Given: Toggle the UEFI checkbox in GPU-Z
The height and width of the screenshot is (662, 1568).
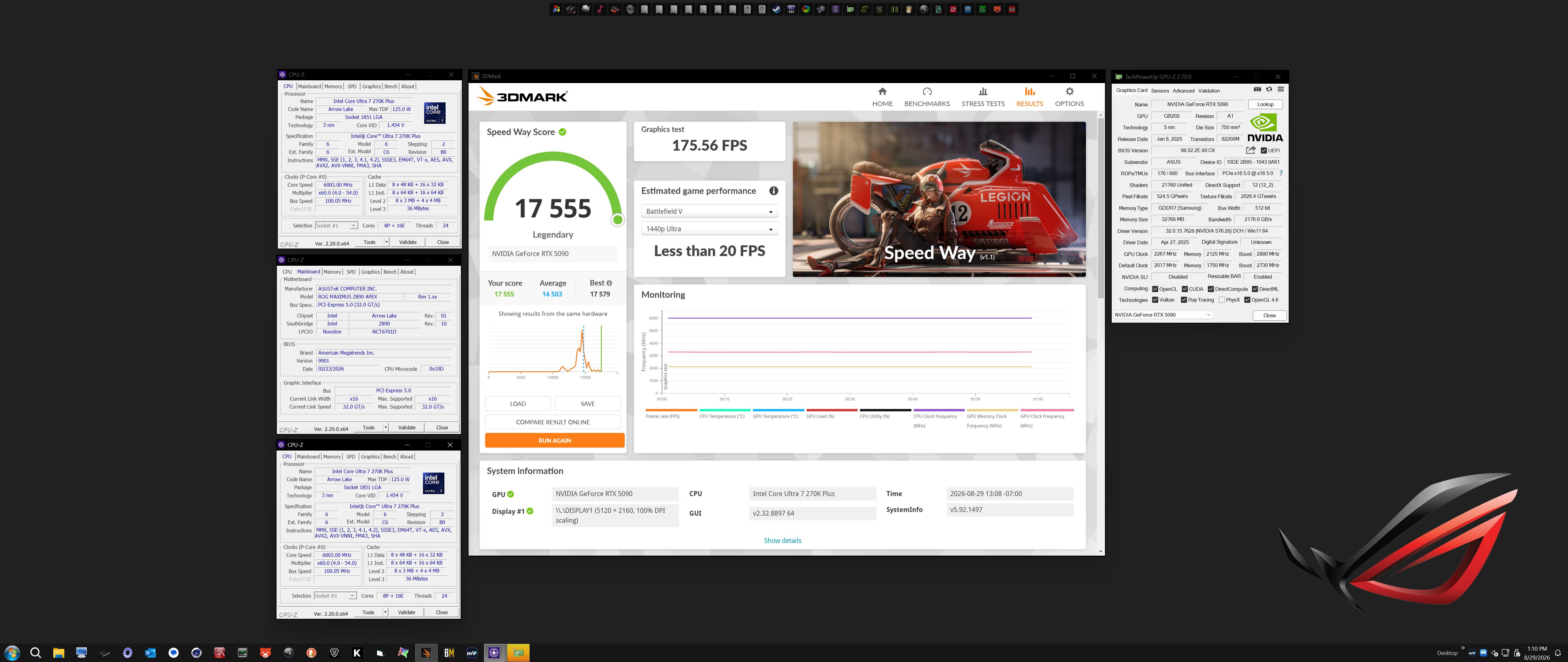Looking at the screenshot, I should (1264, 150).
